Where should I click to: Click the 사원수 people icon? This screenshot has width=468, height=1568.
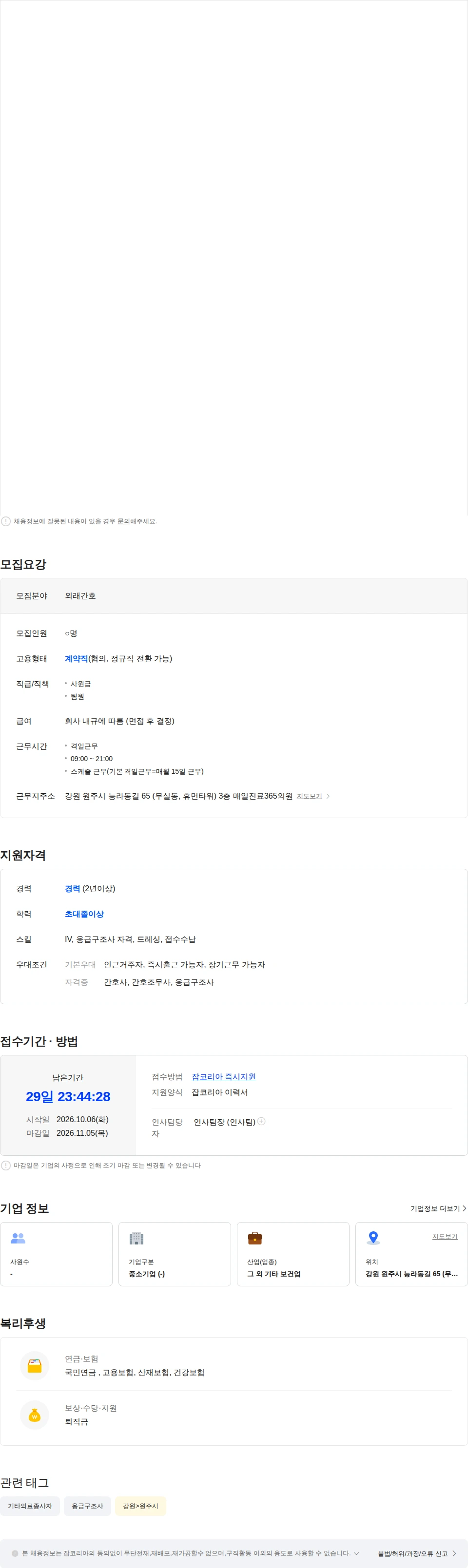click(x=19, y=1238)
